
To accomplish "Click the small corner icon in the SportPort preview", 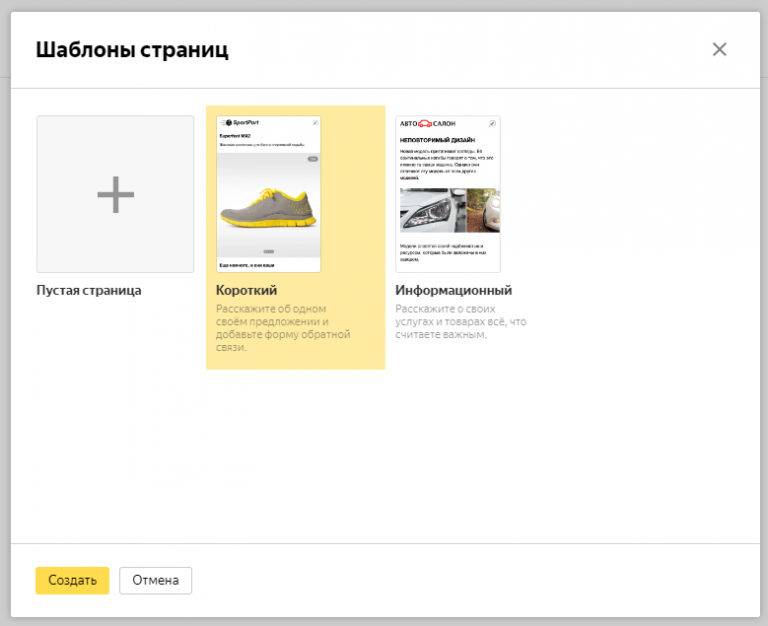I will click(314, 123).
